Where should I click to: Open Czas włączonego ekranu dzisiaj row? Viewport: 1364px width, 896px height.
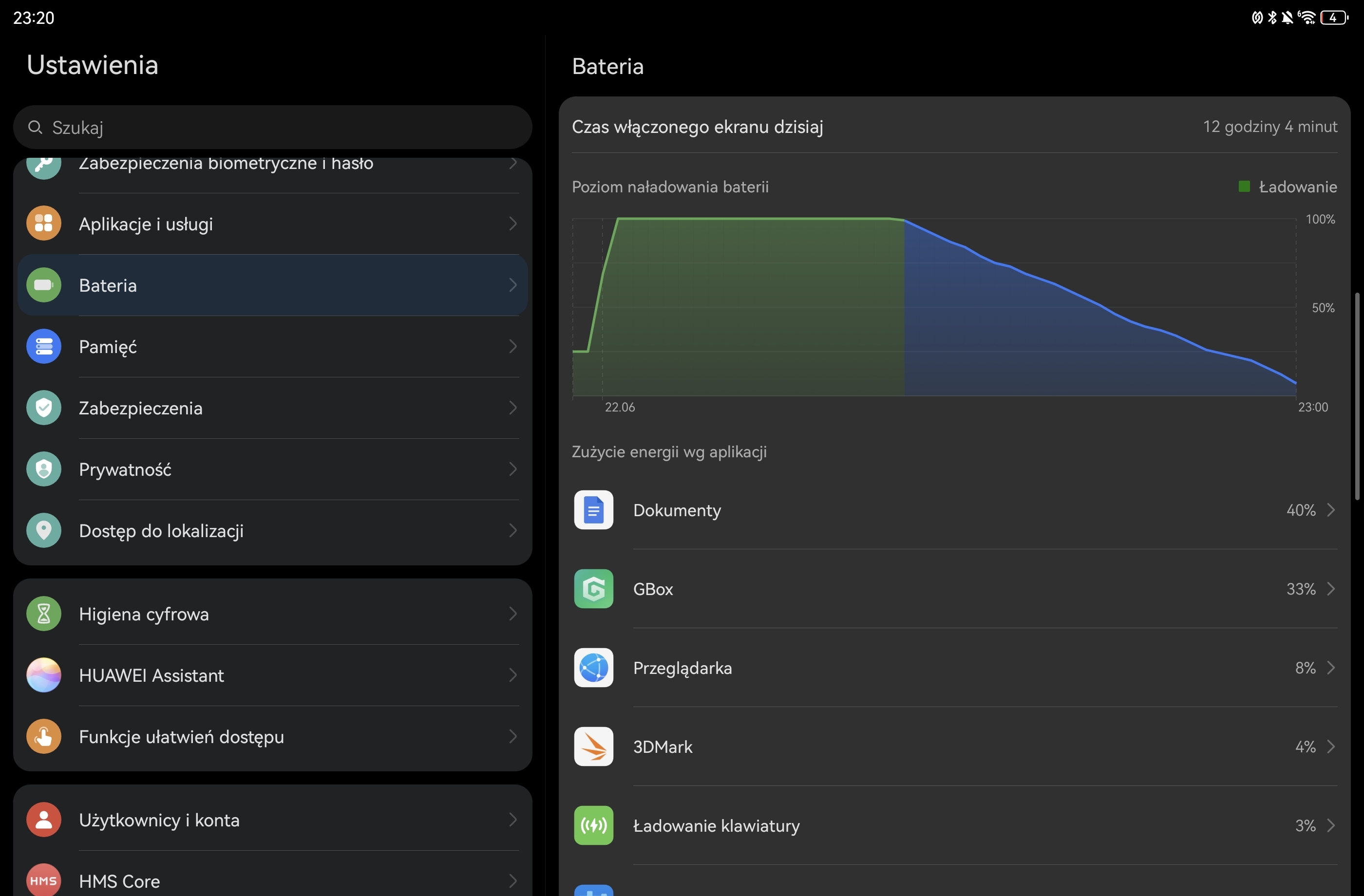pos(954,126)
